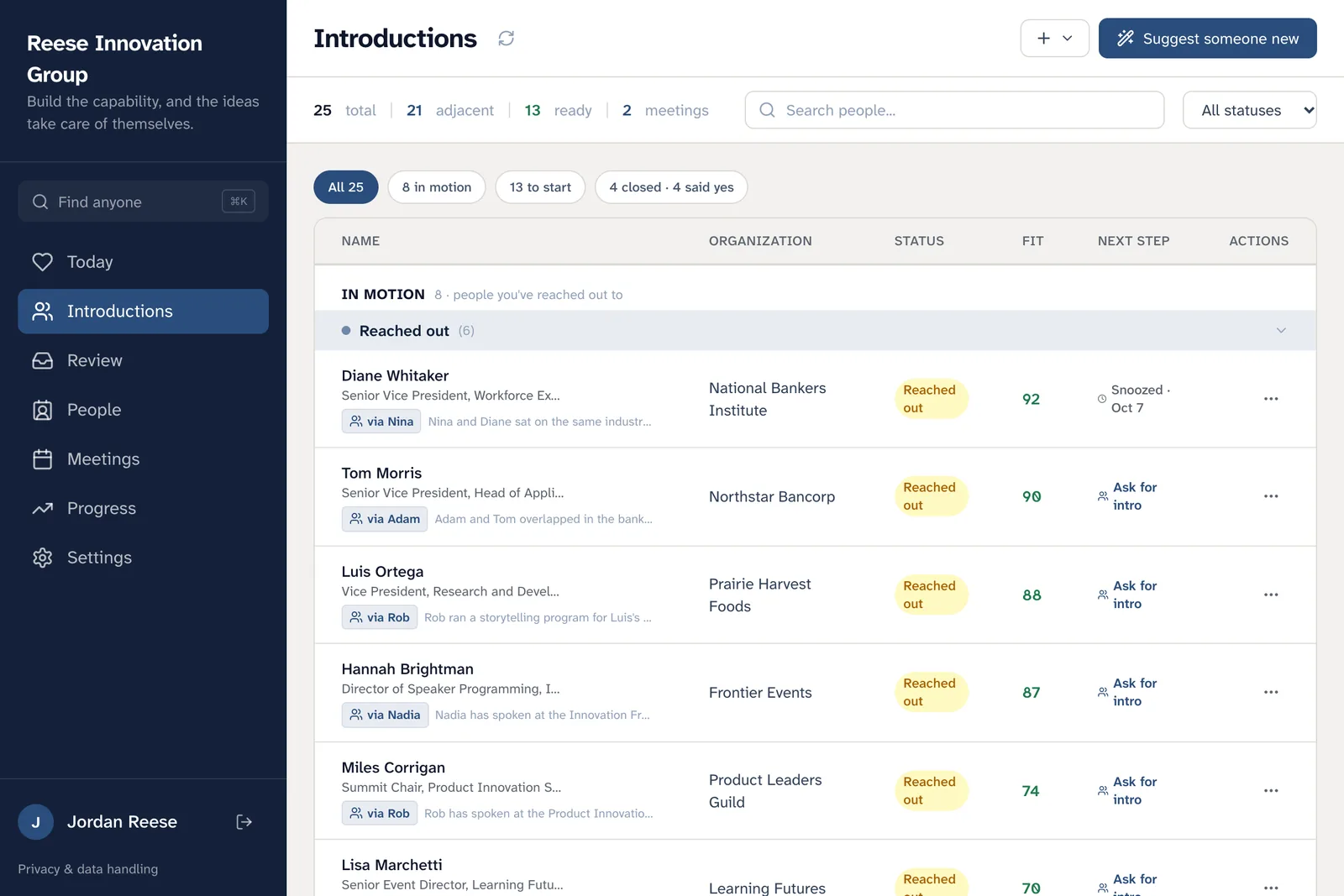Open the Progress view
This screenshot has width=1344, height=896.
(143, 509)
